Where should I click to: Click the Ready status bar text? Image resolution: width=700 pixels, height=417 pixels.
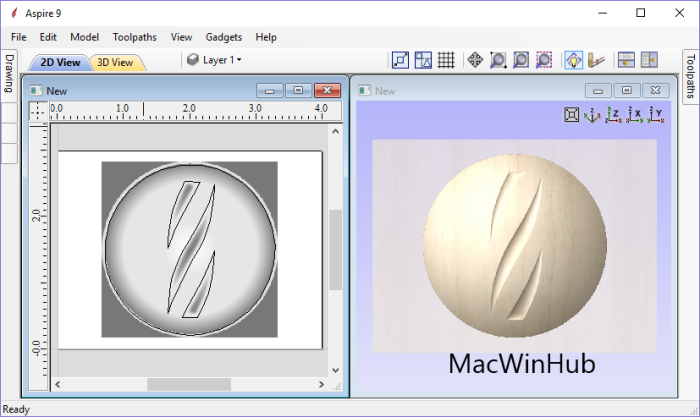click(x=16, y=409)
